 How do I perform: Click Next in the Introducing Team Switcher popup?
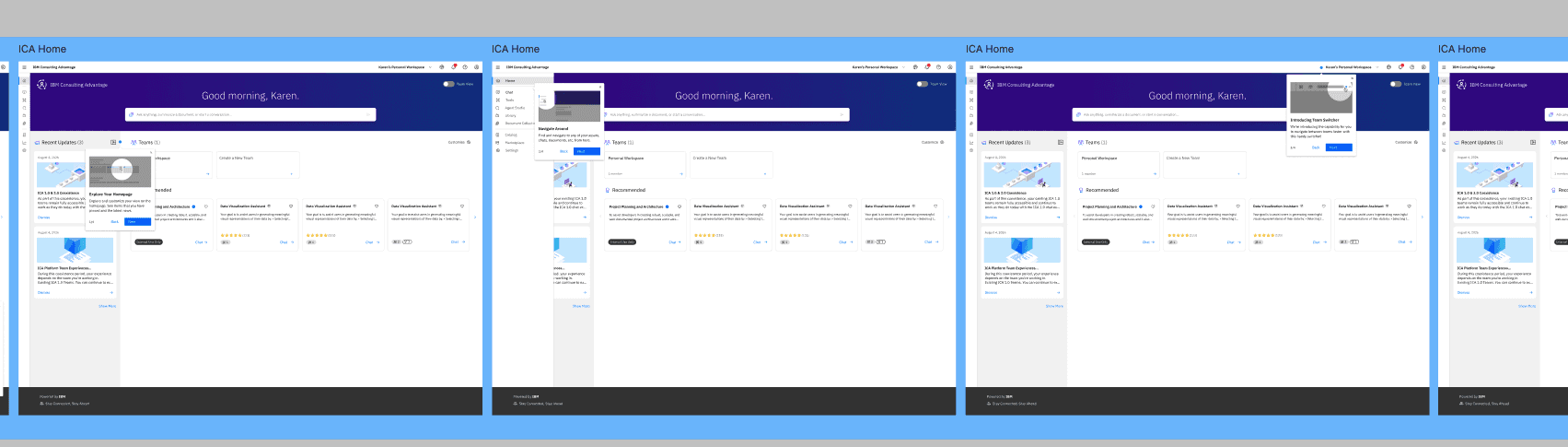tap(1339, 147)
